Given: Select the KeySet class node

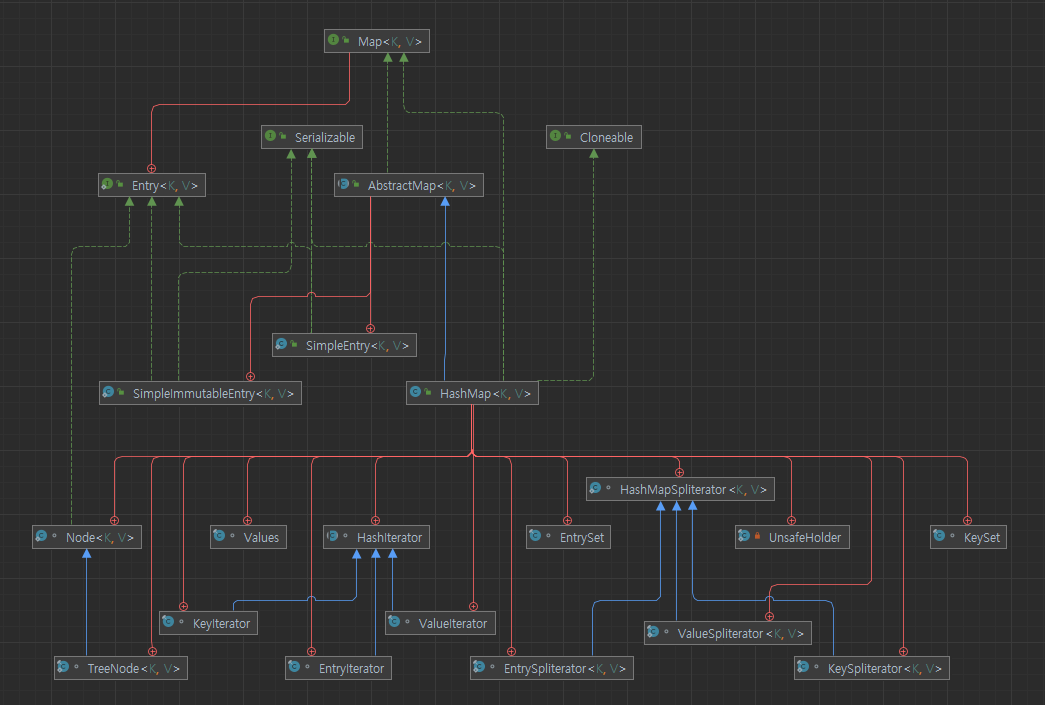Looking at the screenshot, I should coord(968,537).
